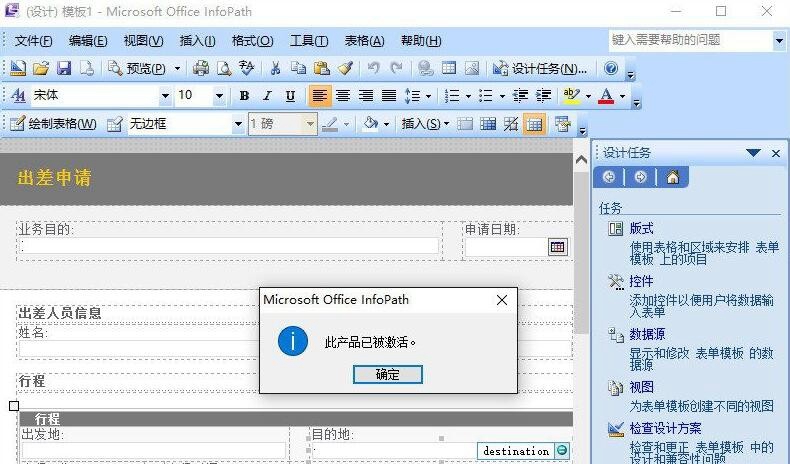Expand the line spacing dropdown arrow
This screenshot has width=790, height=464.
point(428,96)
